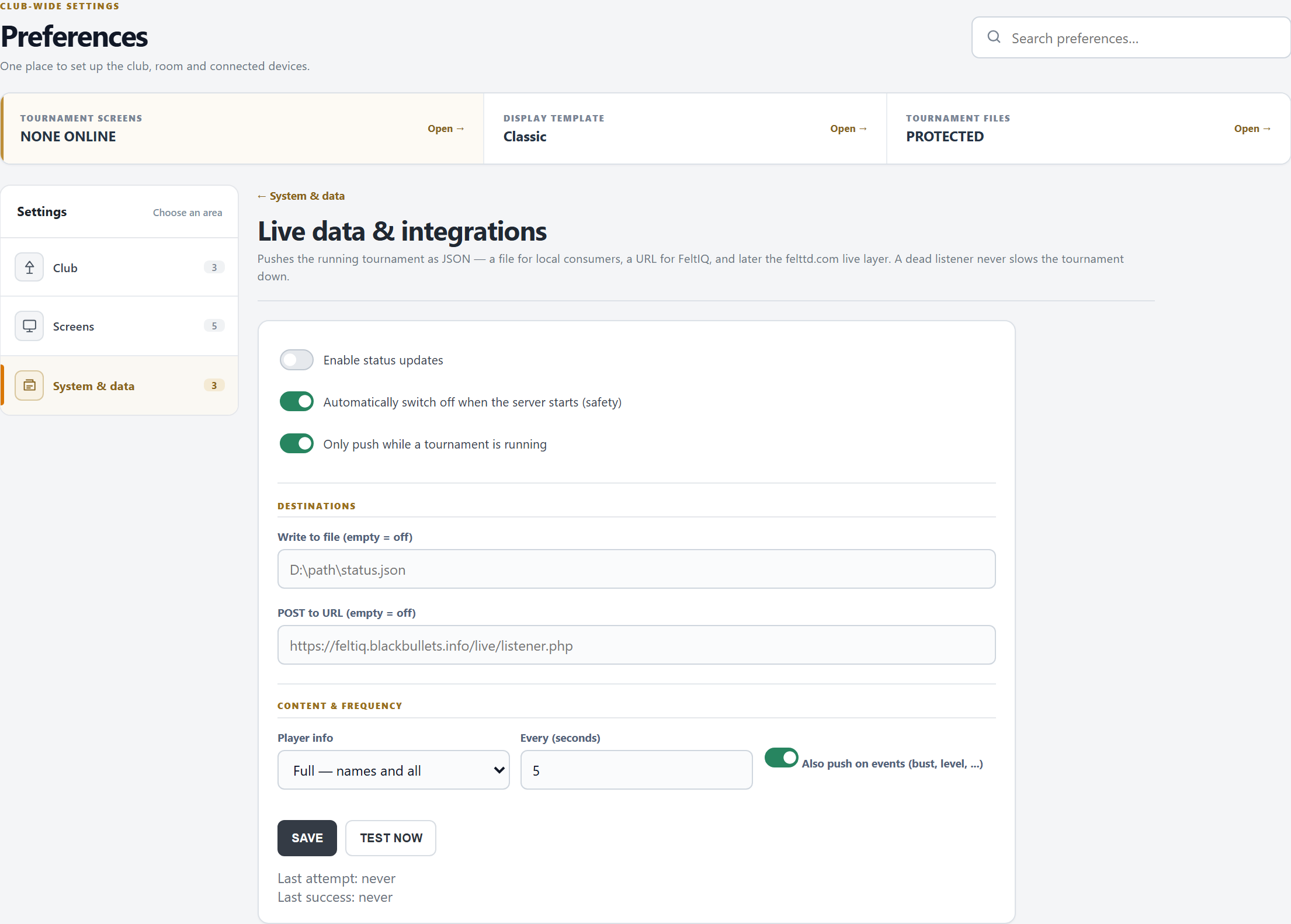Viewport: 1291px width, 924px height.
Task: Open the Player info dropdown
Action: click(x=394, y=770)
